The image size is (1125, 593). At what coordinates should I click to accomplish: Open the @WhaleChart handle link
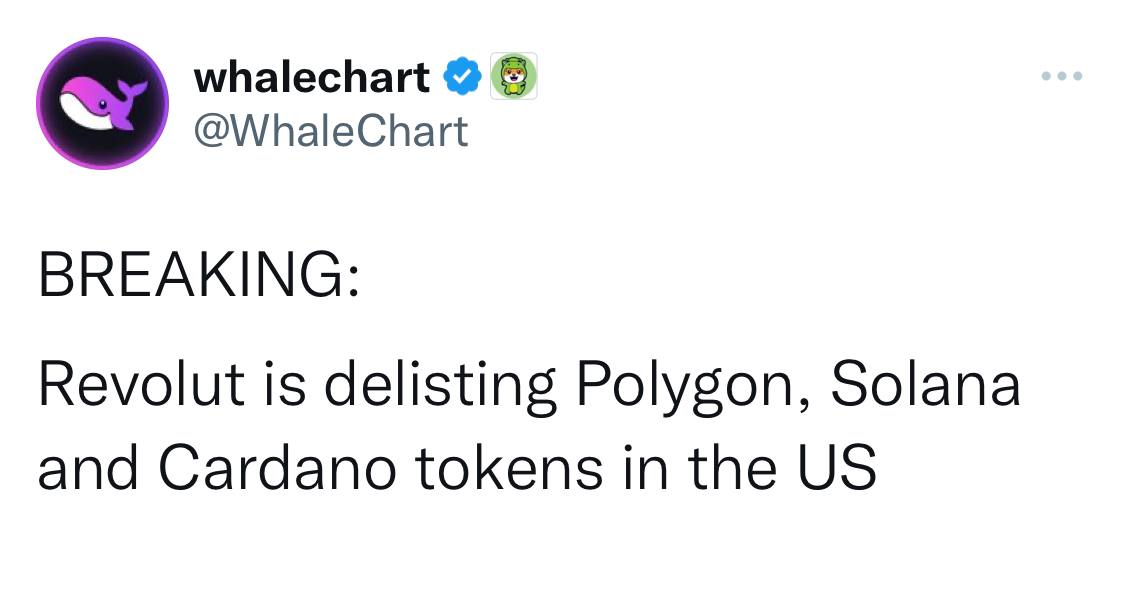click(332, 131)
